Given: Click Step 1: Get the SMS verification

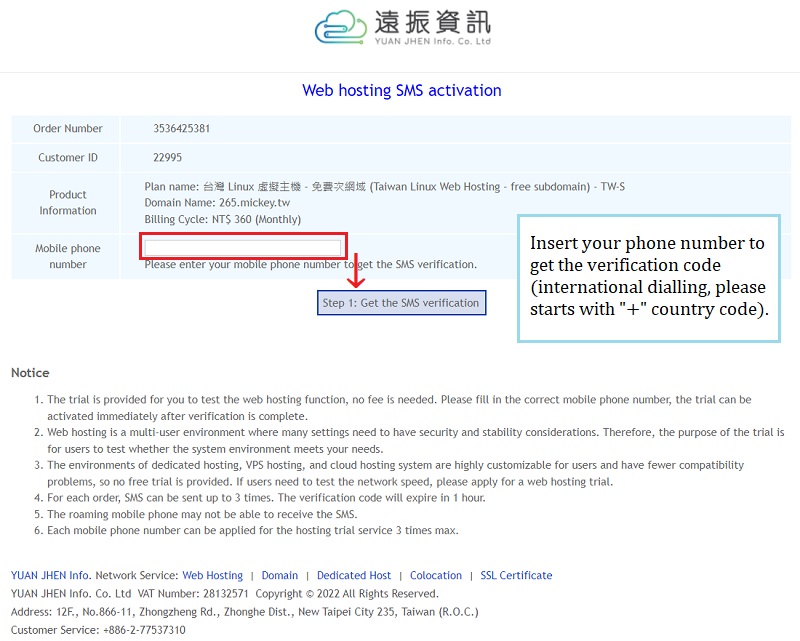Looking at the screenshot, I should click(x=401, y=303).
